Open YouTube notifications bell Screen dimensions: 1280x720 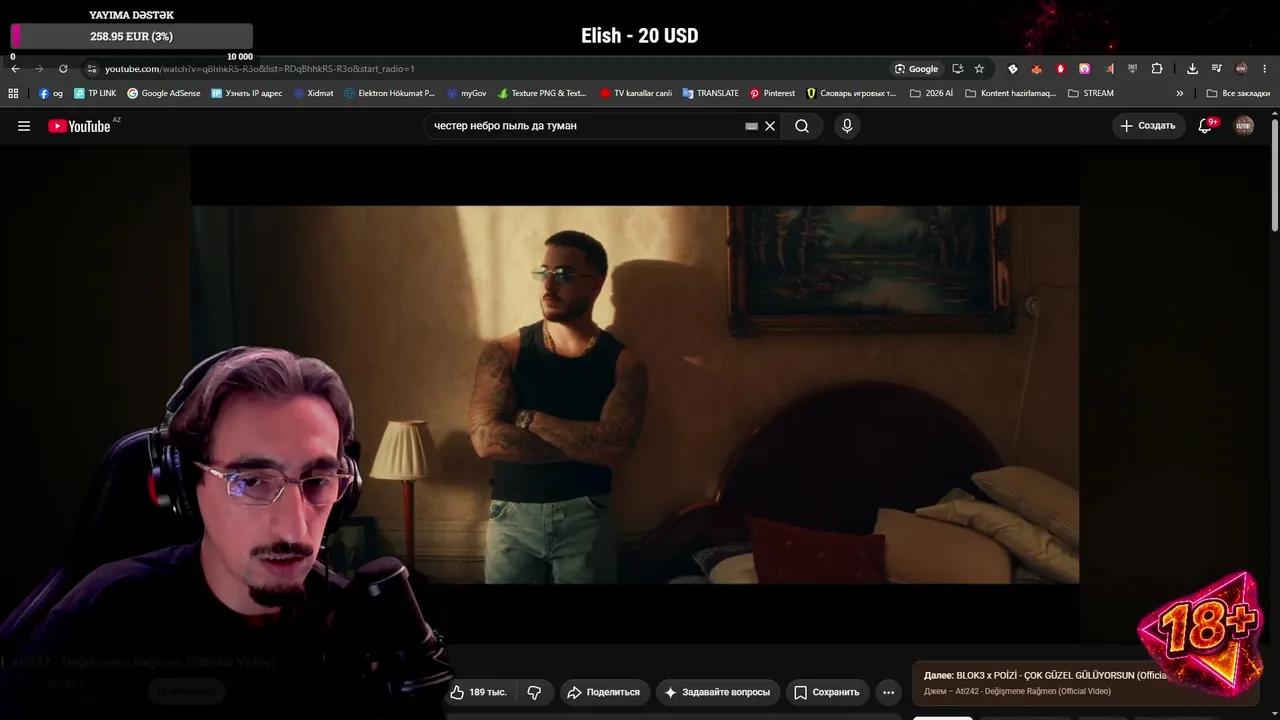[1205, 126]
